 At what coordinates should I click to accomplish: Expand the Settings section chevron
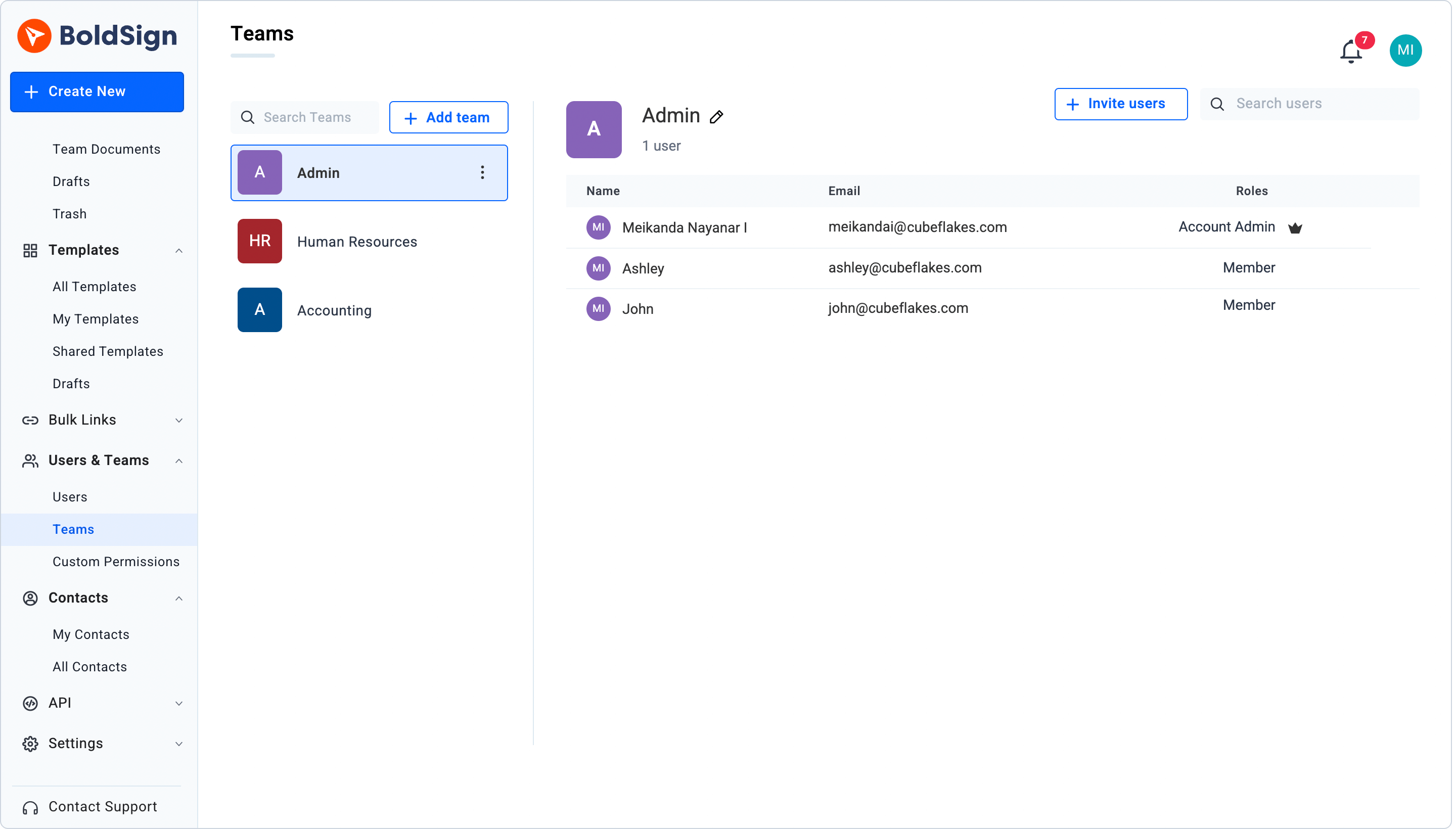[x=179, y=745]
